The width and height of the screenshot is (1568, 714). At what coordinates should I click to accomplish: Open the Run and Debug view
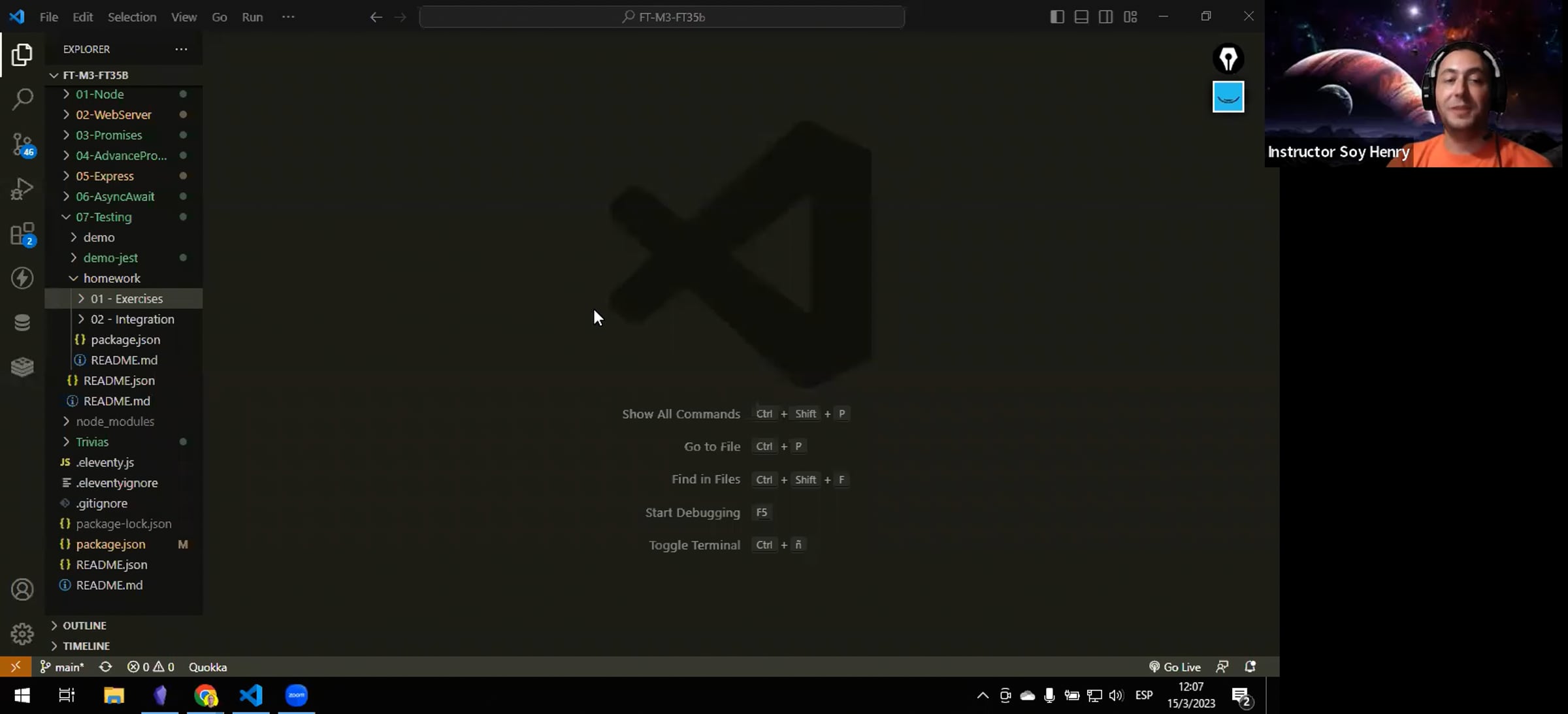tap(22, 189)
